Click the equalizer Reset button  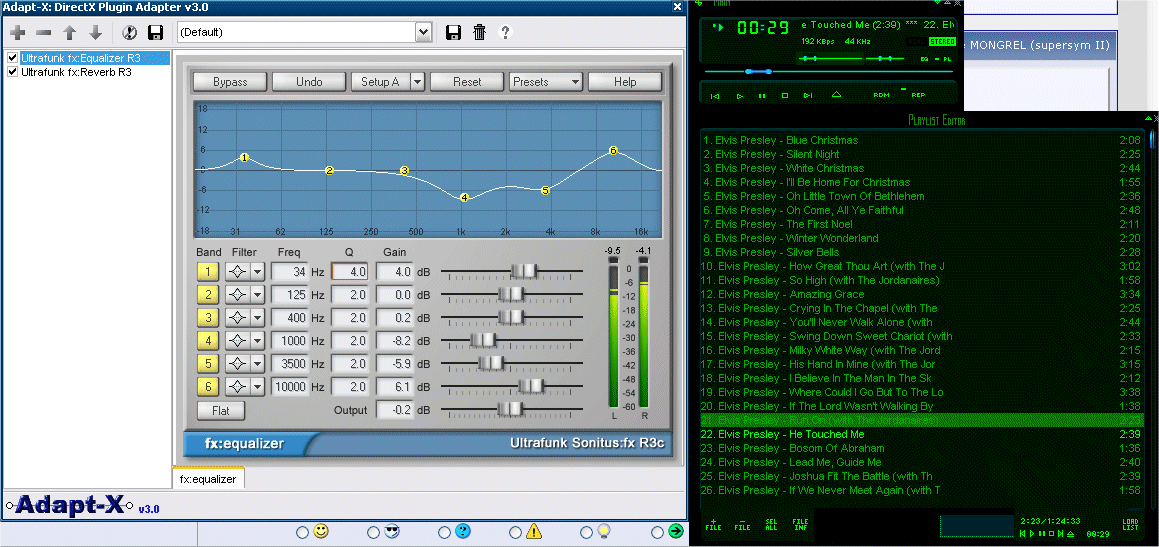pos(467,82)
